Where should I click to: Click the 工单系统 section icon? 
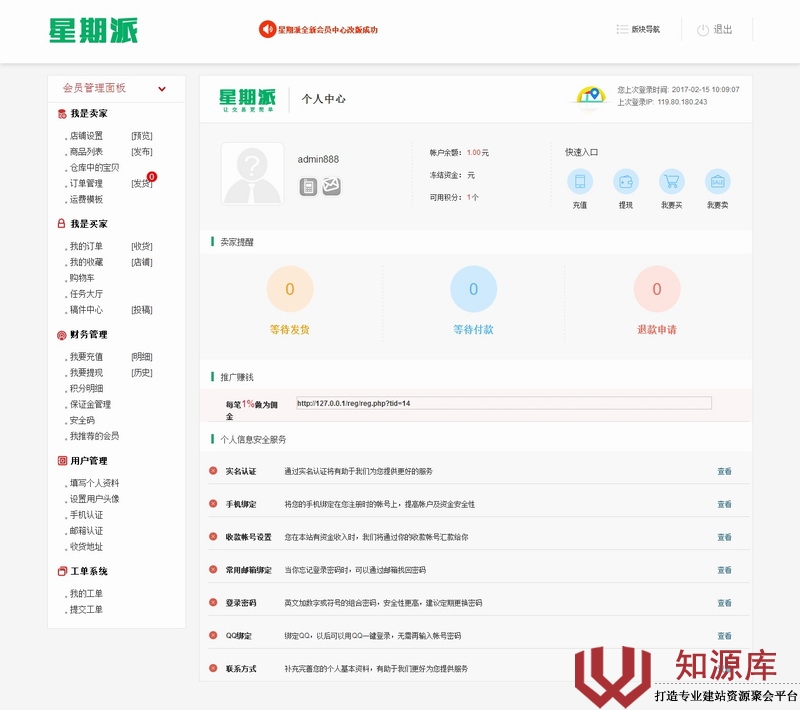click(x=62, y=571)
